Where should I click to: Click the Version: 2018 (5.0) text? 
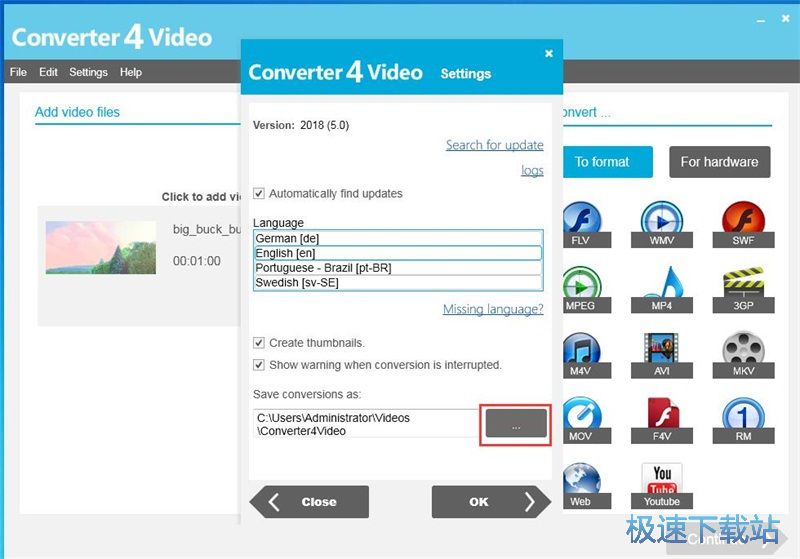(301, 125)
